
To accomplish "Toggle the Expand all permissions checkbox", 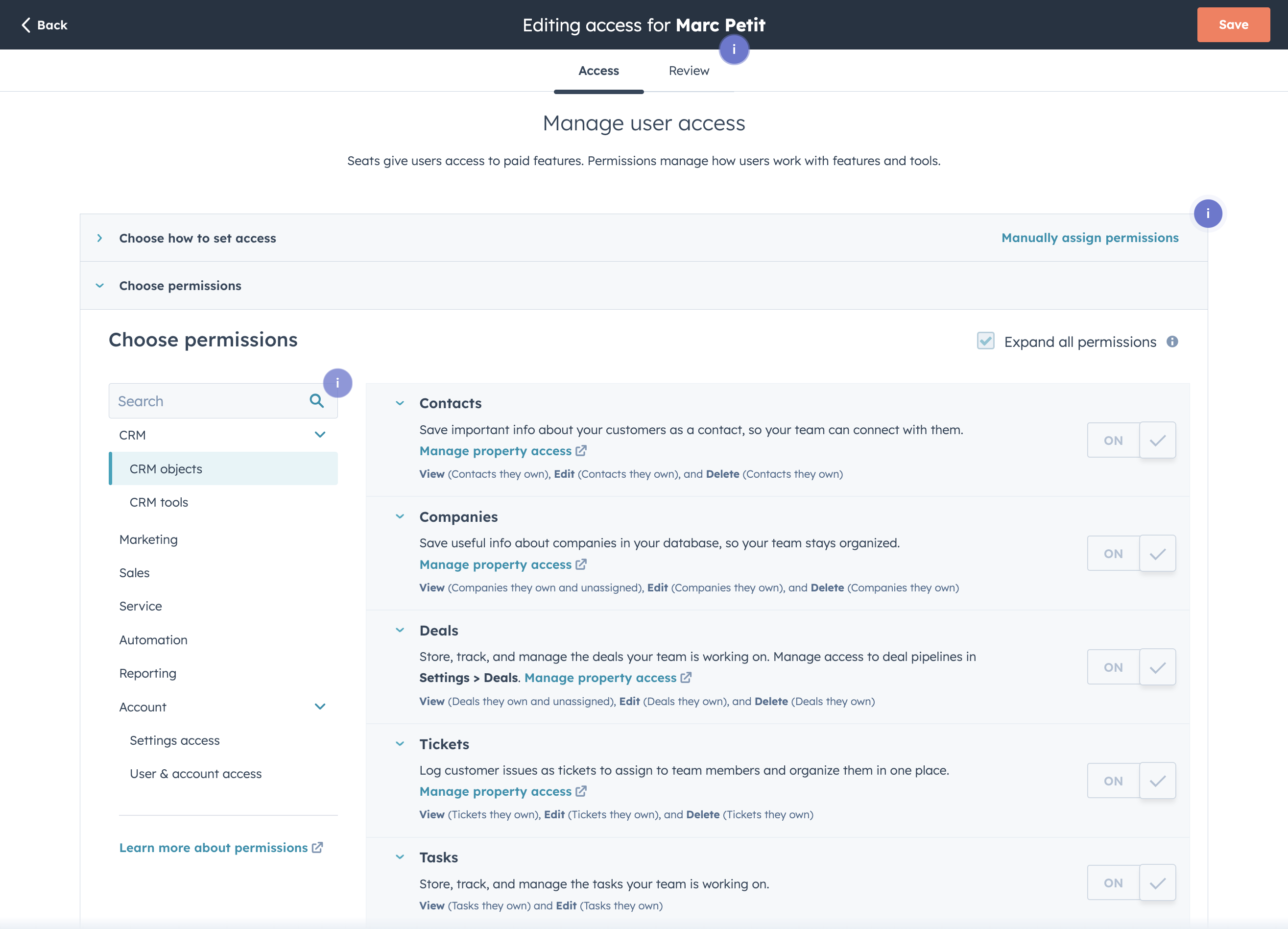I will coord(985,341).
